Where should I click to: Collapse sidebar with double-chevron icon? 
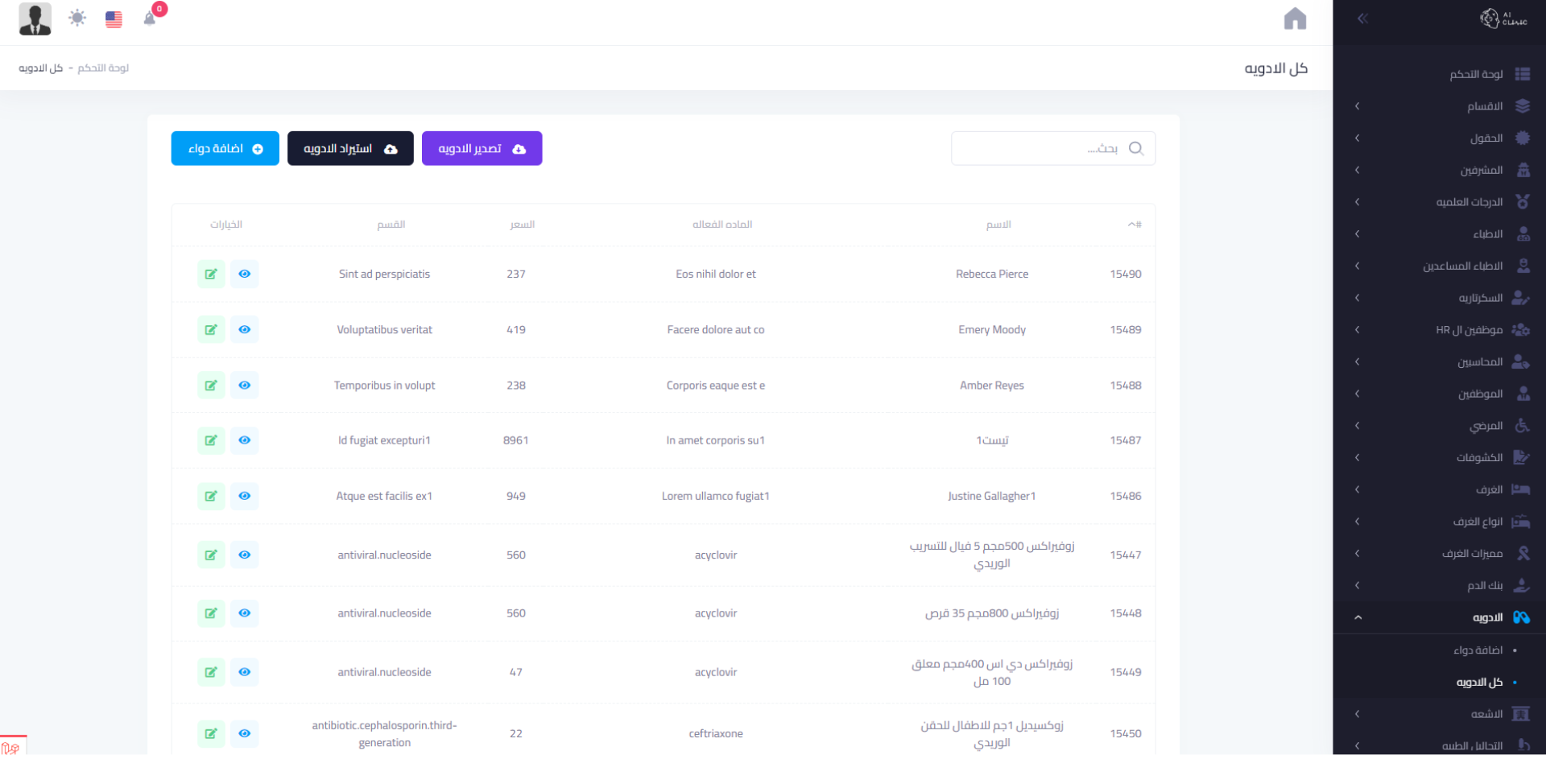1362,19
